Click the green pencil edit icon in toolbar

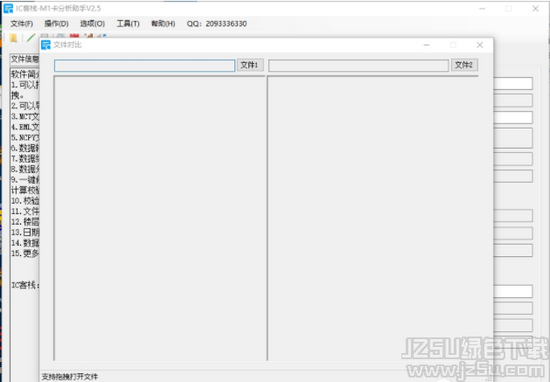31,37
